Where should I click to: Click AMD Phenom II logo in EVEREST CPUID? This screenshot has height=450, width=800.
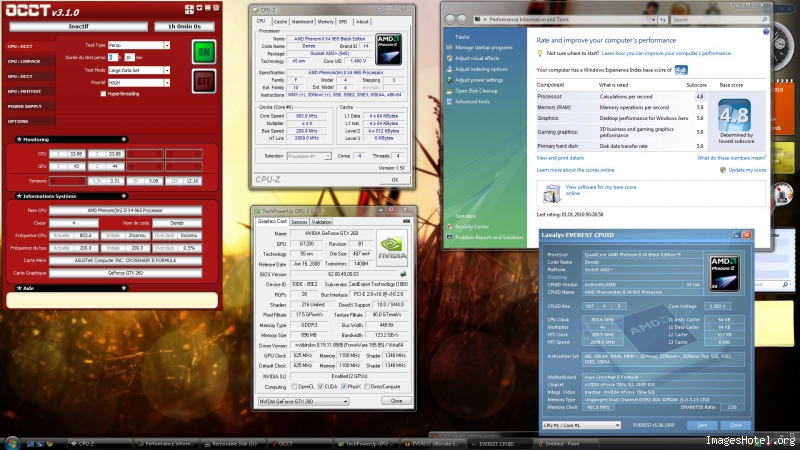[x=724, y=273]
